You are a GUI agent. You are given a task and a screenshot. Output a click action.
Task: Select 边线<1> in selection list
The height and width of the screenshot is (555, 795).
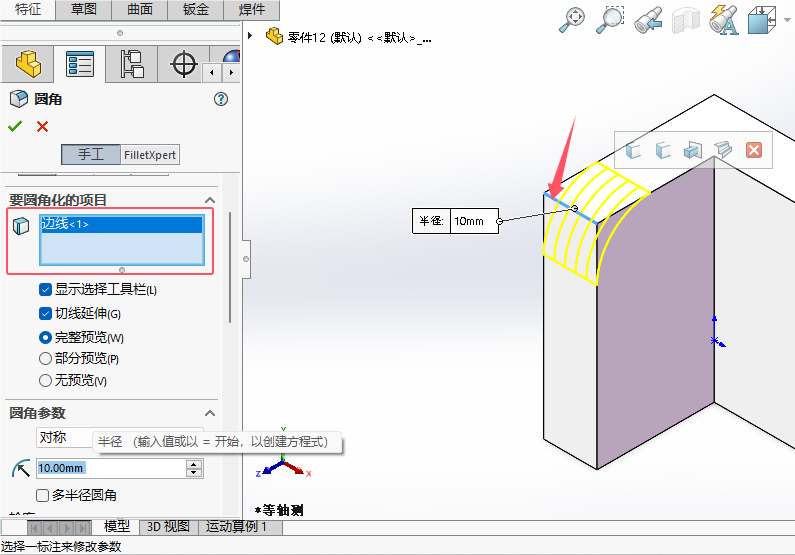tap(122, 224)
